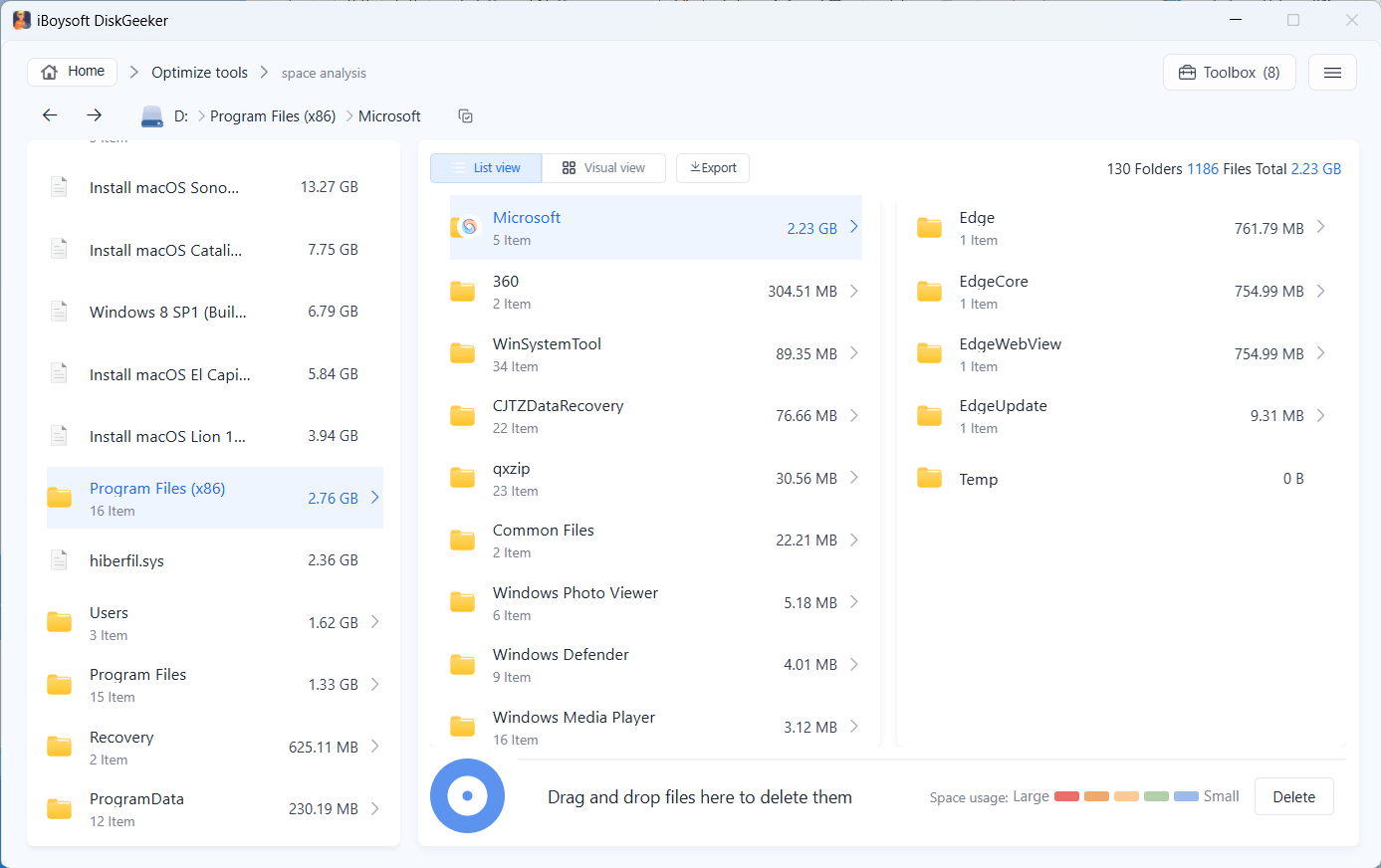
Task: Click the Windows Defender folder icon
Action: [x=462, y=665]
